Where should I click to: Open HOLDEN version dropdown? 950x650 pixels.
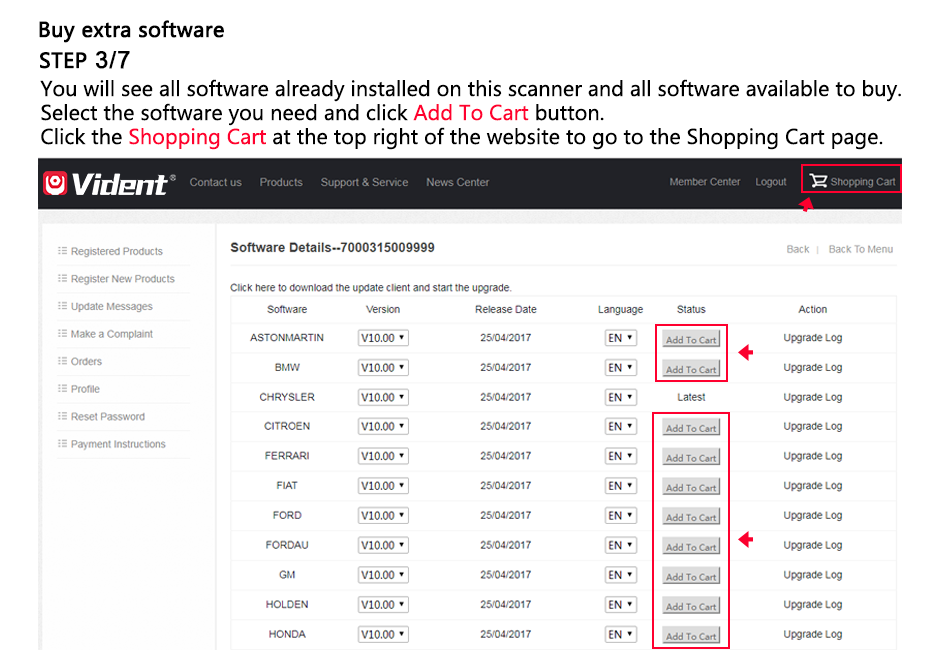[383, 605]
